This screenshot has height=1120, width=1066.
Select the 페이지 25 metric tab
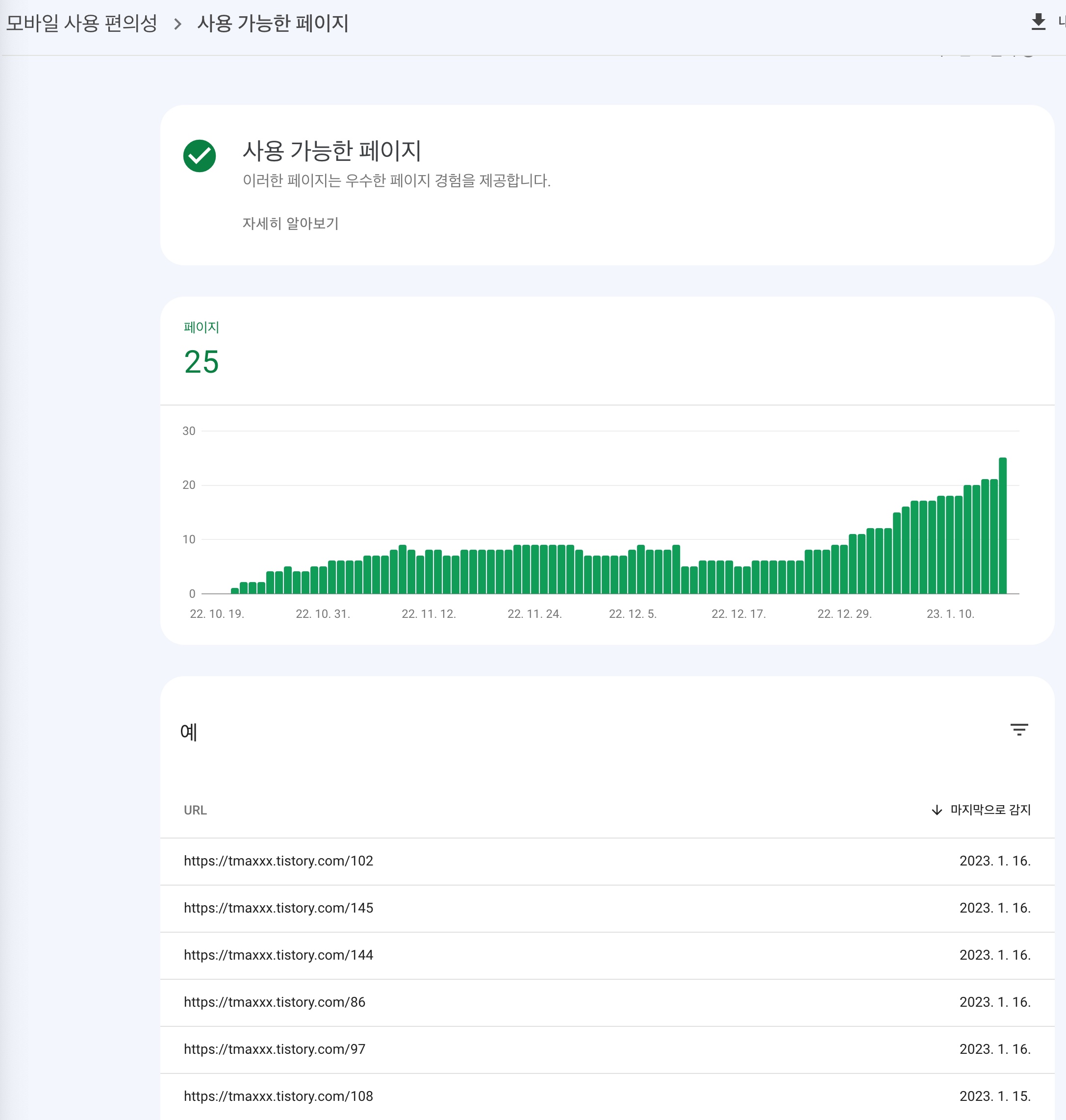(201, 350)
